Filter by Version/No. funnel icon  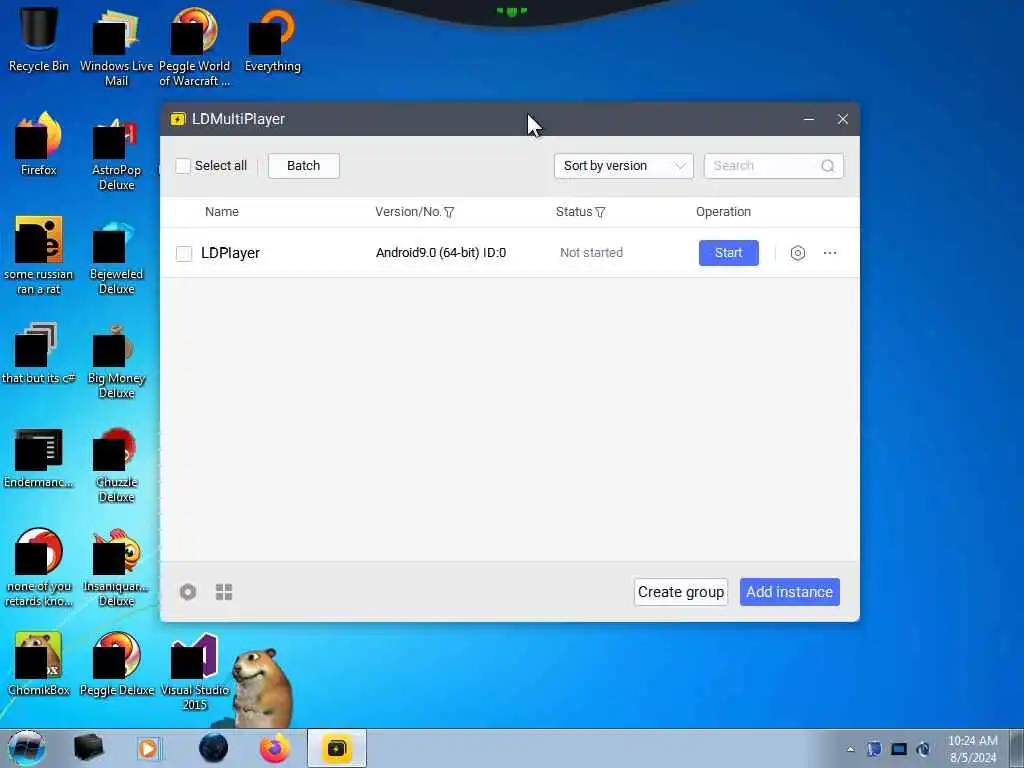tap(449, 212)
